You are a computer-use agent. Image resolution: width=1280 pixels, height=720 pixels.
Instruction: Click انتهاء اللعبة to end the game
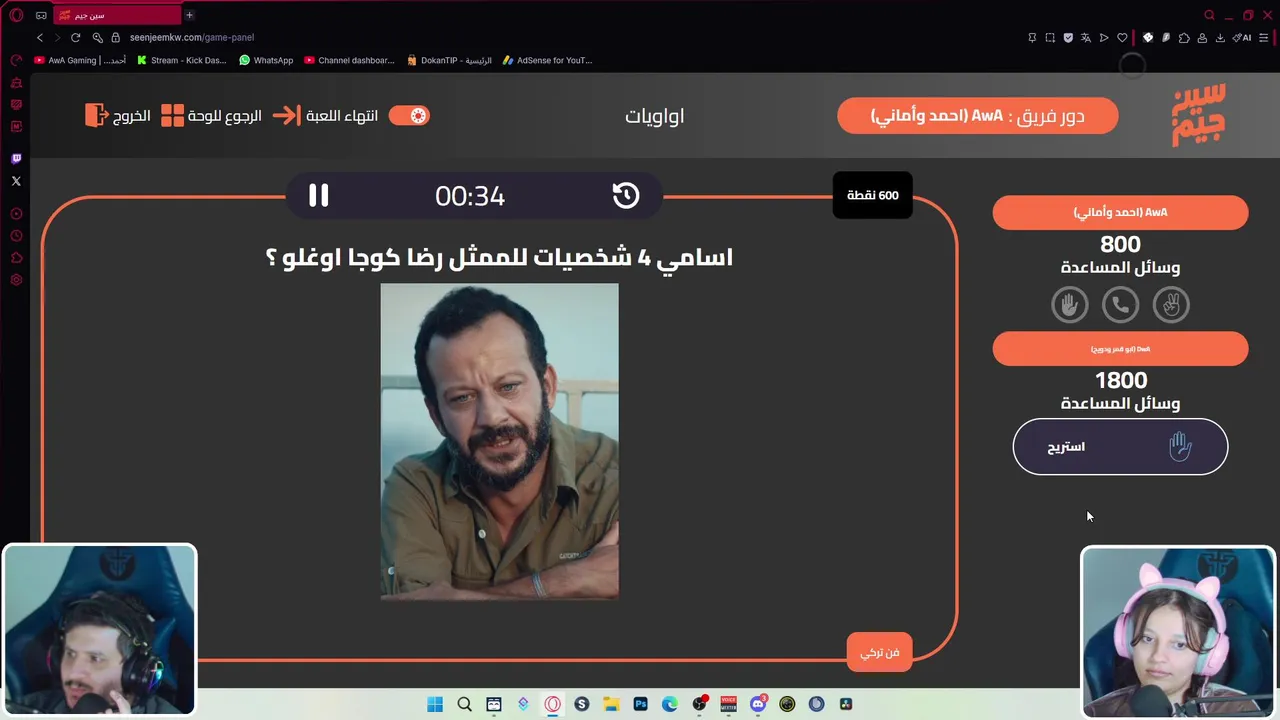coord(325,115)
